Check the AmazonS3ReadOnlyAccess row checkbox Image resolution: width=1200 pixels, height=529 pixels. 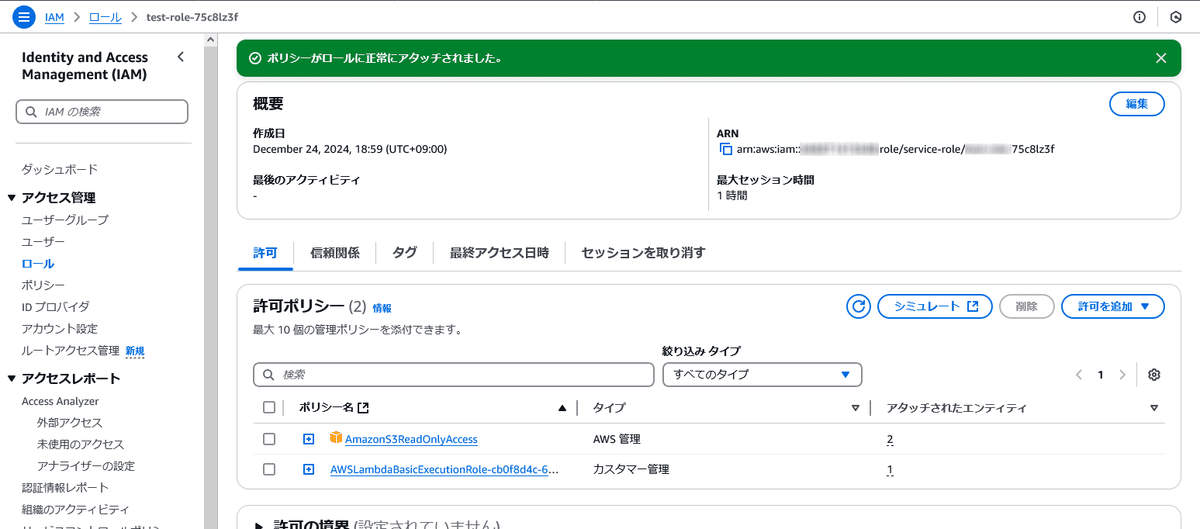269,439
